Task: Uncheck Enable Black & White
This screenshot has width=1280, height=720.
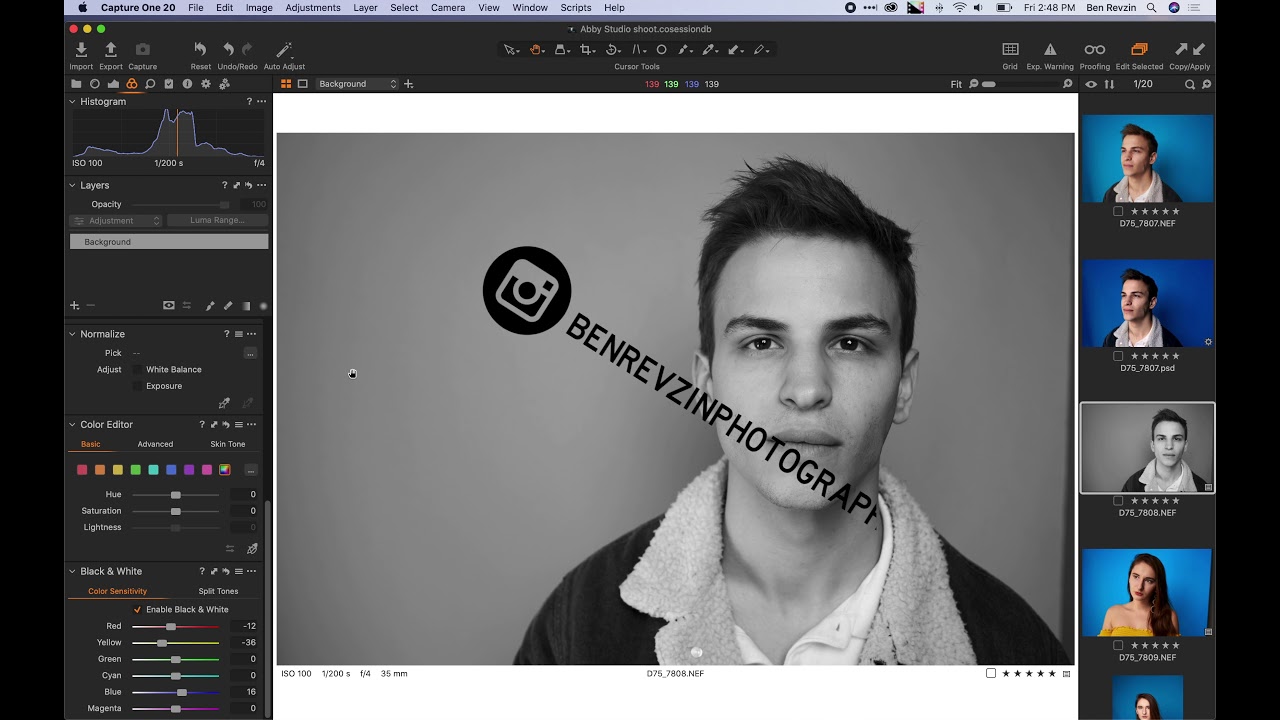Action: (137, 609)
